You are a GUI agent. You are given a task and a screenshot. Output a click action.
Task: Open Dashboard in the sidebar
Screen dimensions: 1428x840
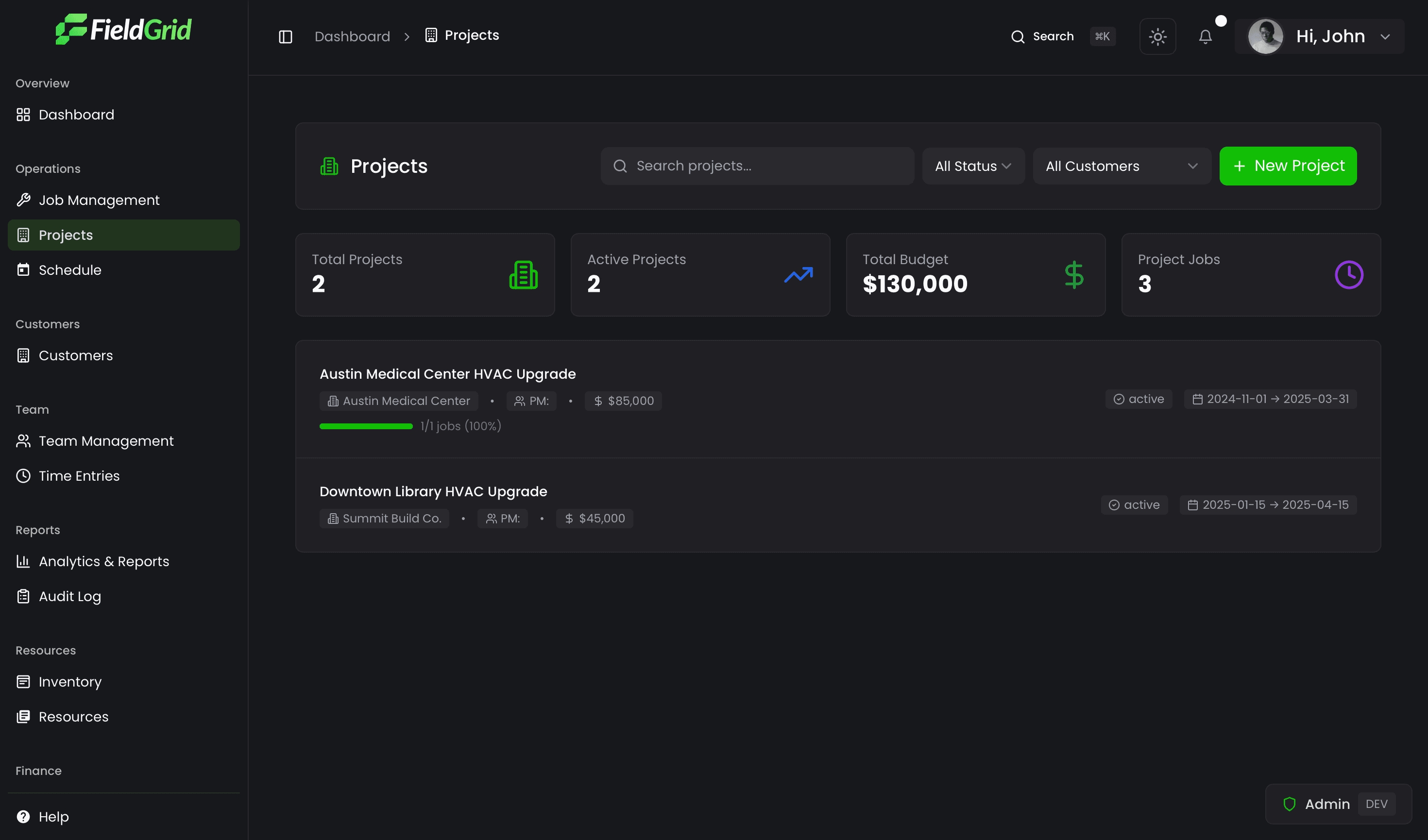tap(123, 115)
